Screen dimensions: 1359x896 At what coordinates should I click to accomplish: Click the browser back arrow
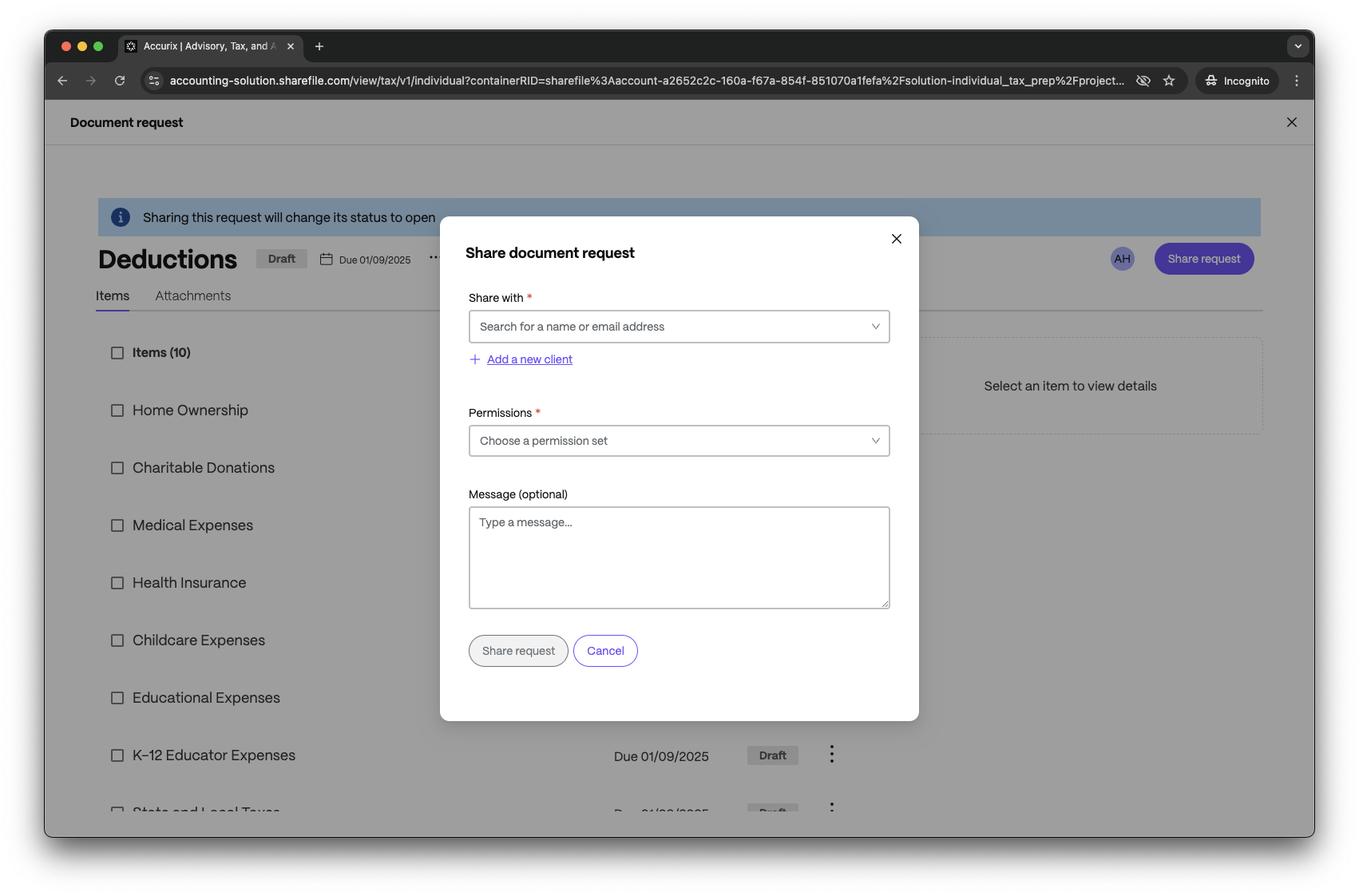click(x=62, y=81)
